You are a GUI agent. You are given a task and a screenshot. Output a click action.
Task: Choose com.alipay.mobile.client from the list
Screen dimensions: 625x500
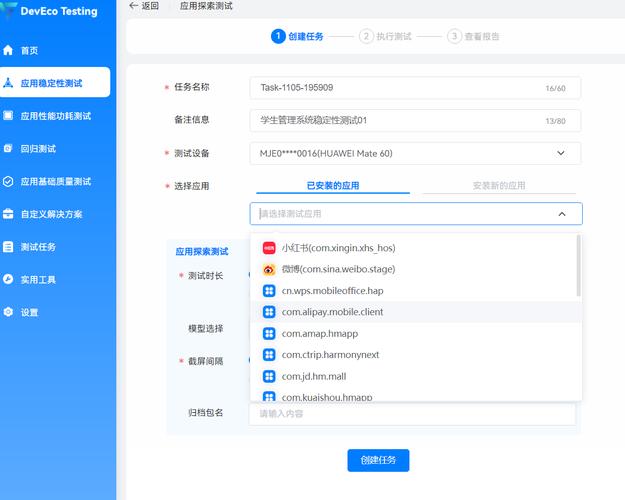point(332,312)
